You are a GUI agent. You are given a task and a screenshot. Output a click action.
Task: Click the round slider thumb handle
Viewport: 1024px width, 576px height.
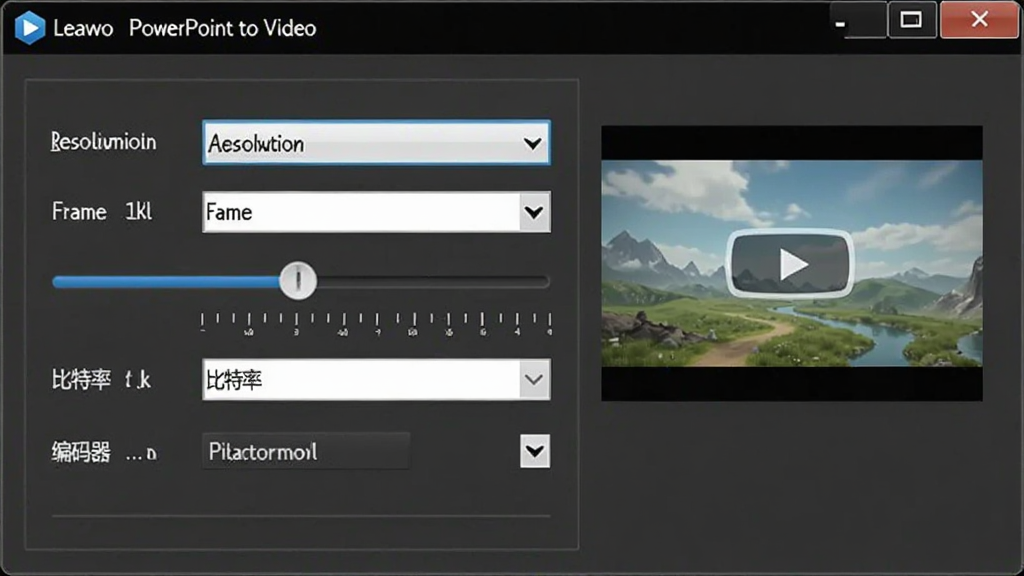tap(298, 281)
